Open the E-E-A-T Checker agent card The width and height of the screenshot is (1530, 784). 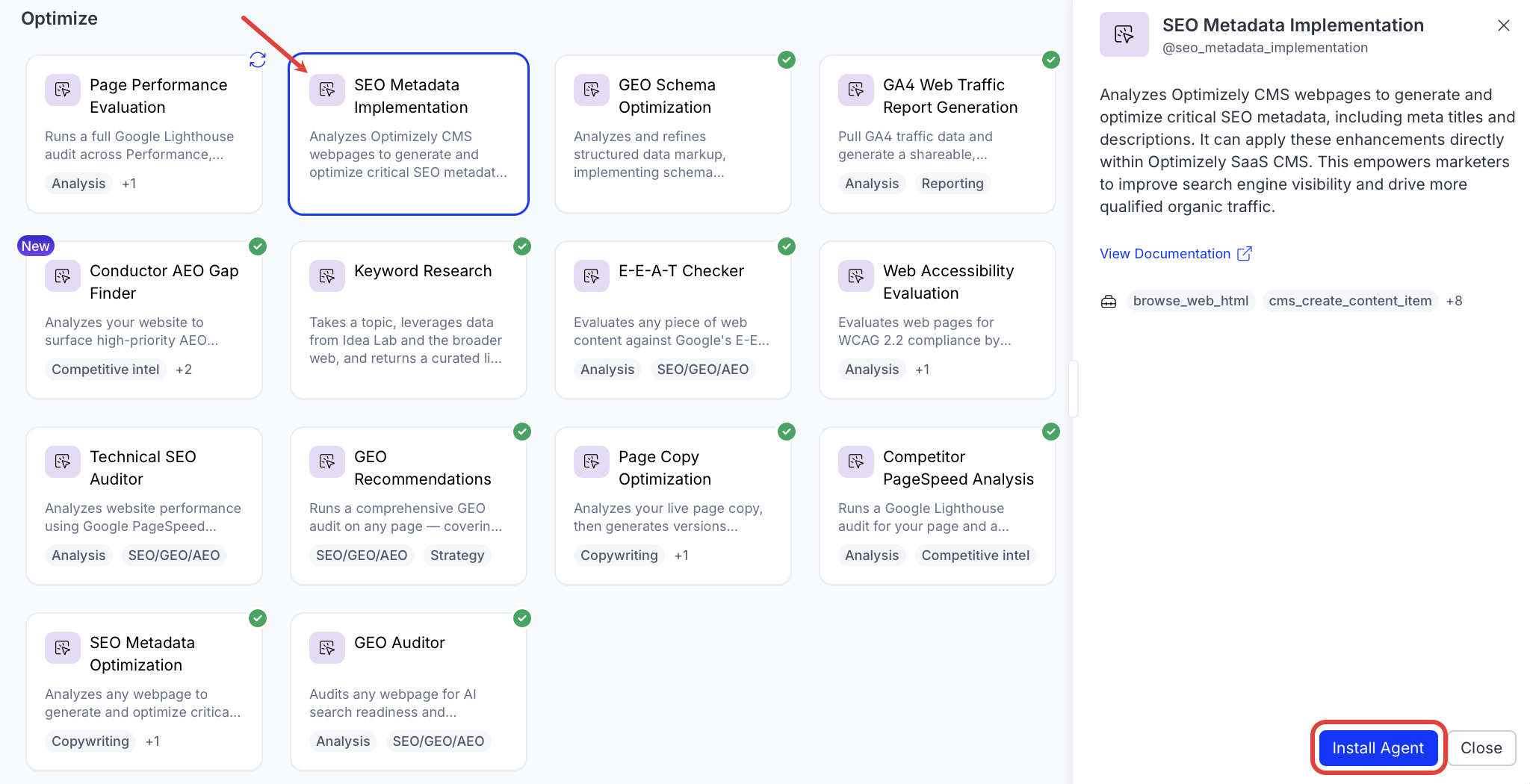point(673,320)
